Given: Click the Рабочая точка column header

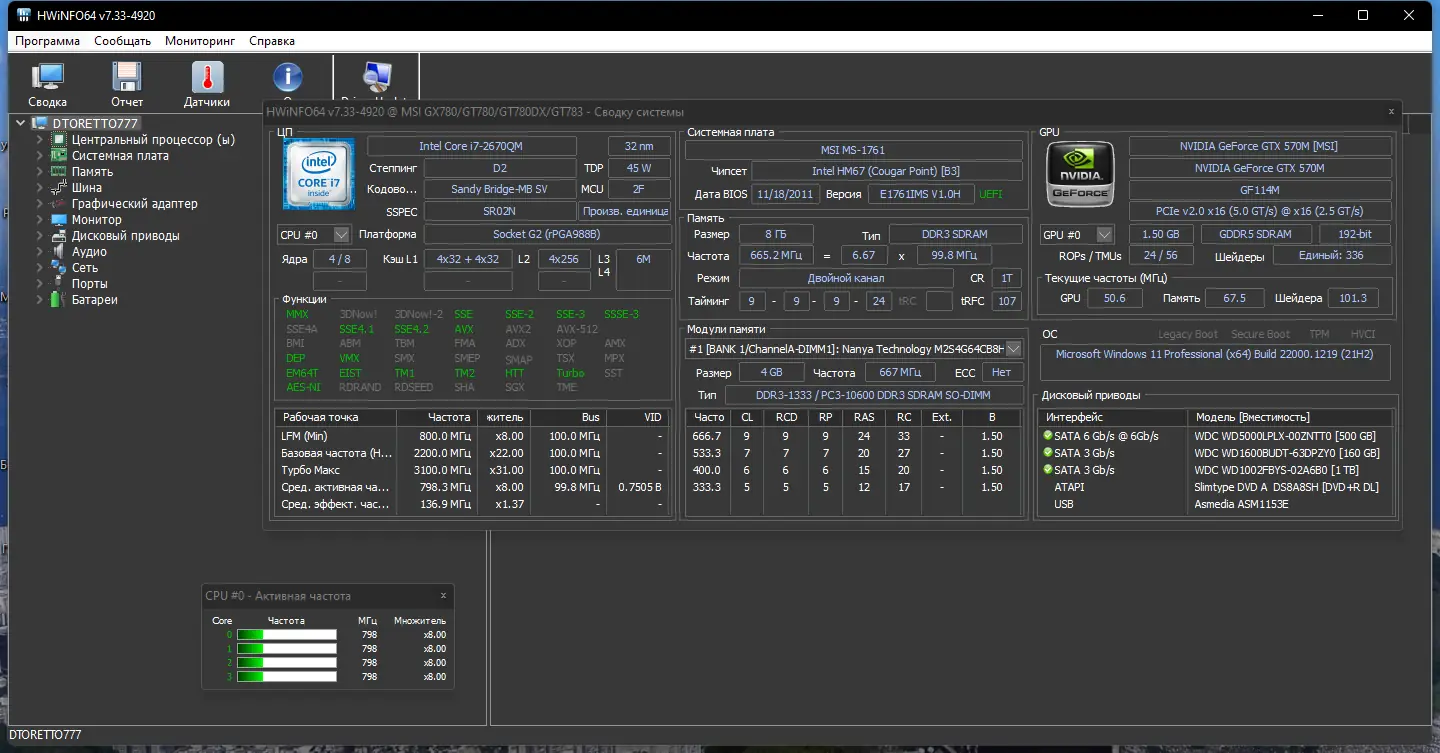Looking at the screenshot, I should click(x=336, y=417).
